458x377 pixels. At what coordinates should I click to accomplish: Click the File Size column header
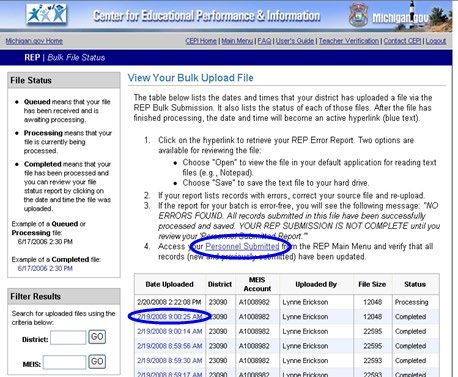pos(372,284)
